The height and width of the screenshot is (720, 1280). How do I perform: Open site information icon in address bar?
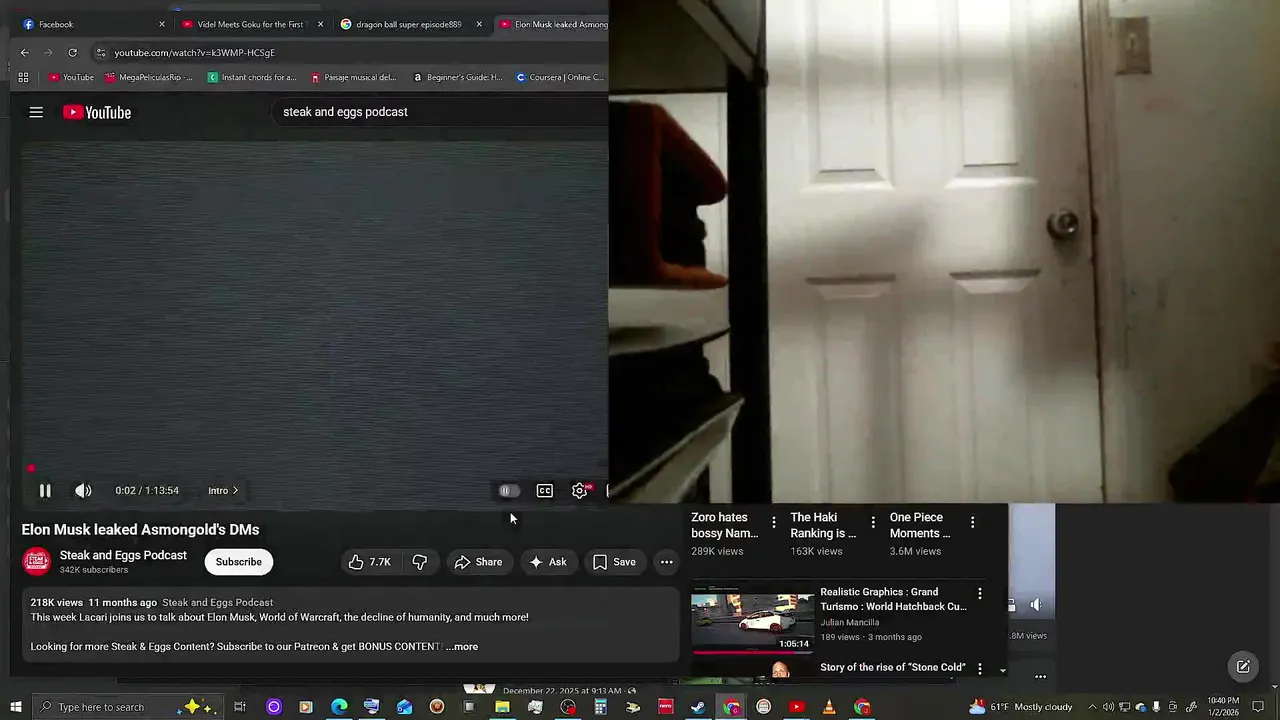(x=101, y=52)
